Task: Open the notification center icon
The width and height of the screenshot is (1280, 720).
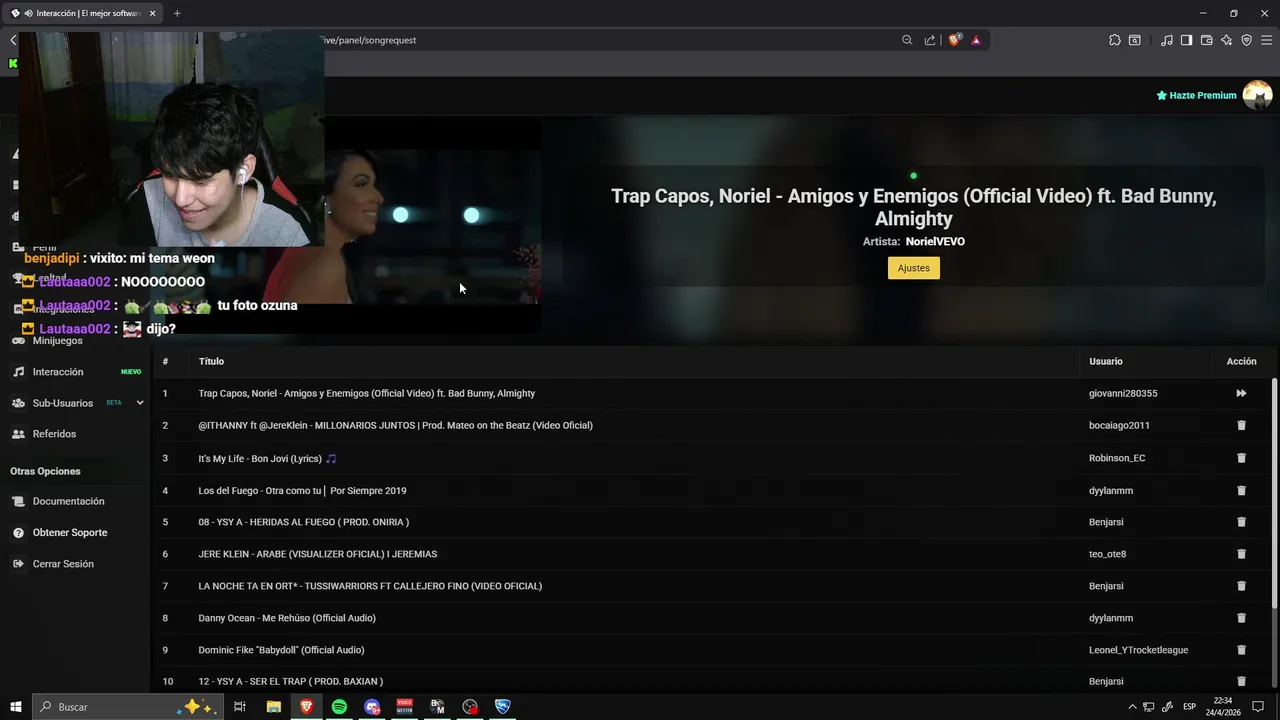Action: 1258,707
